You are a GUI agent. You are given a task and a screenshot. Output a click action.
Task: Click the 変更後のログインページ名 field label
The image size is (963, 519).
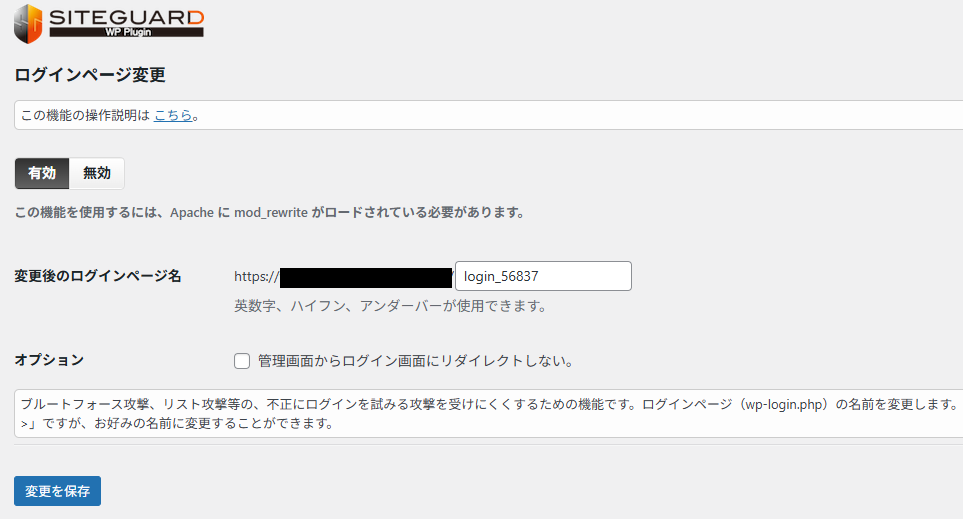[x=98, y=276]
